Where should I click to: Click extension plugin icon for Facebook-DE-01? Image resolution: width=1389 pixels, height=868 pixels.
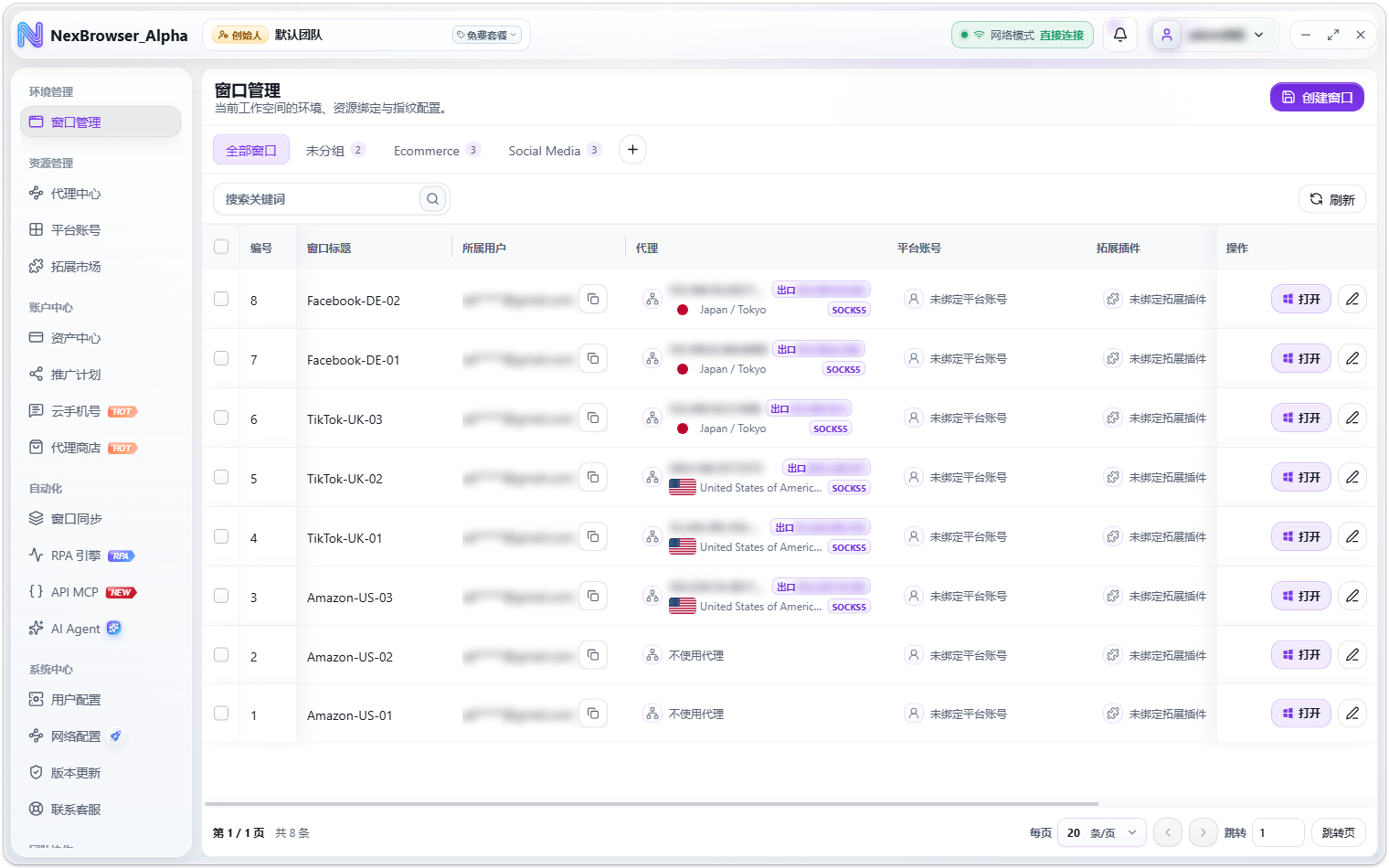pos(1112,358)
